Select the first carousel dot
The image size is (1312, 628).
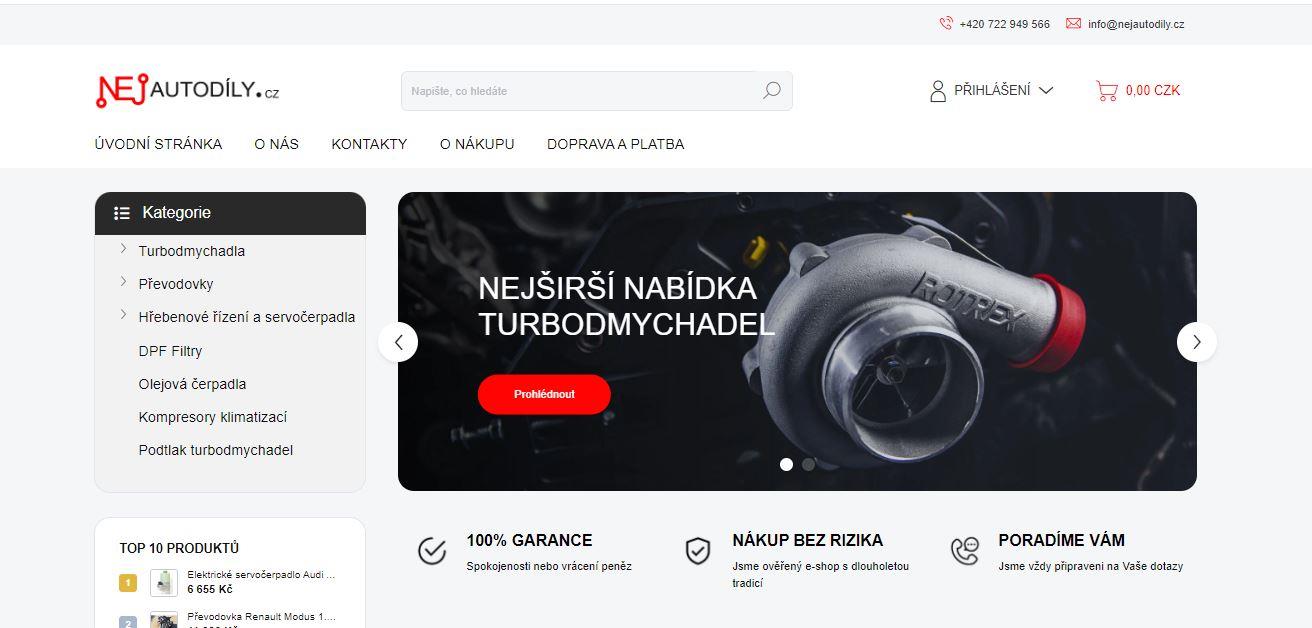click(x=786, y=464)
